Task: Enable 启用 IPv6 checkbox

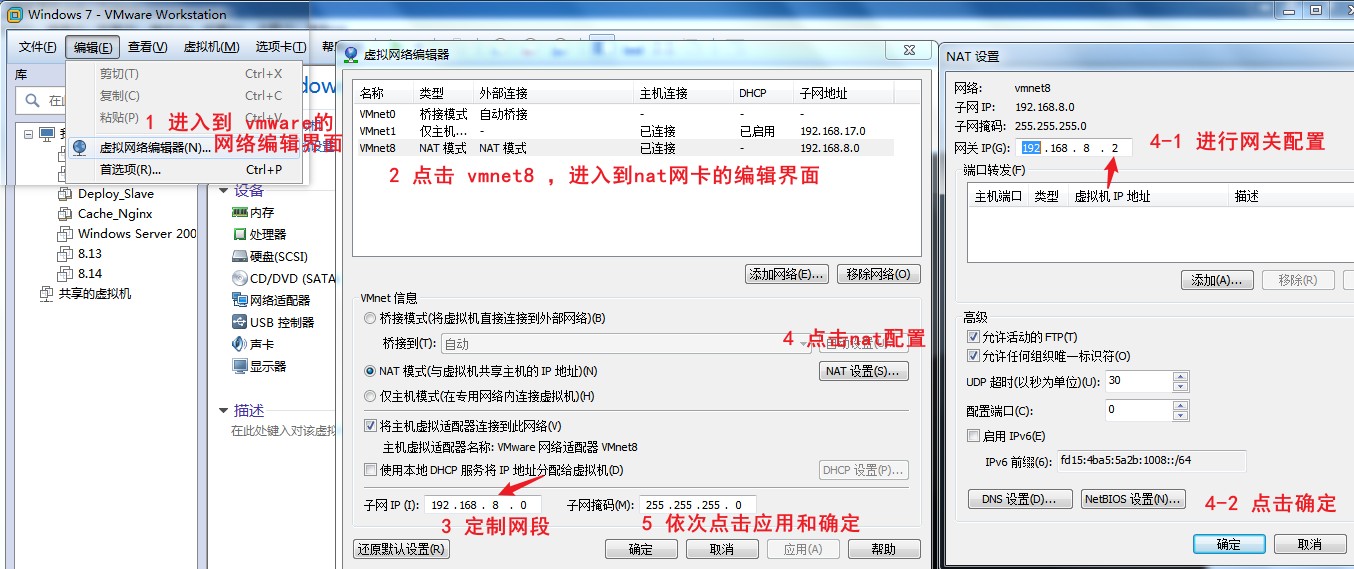Action: click(974, 436)
